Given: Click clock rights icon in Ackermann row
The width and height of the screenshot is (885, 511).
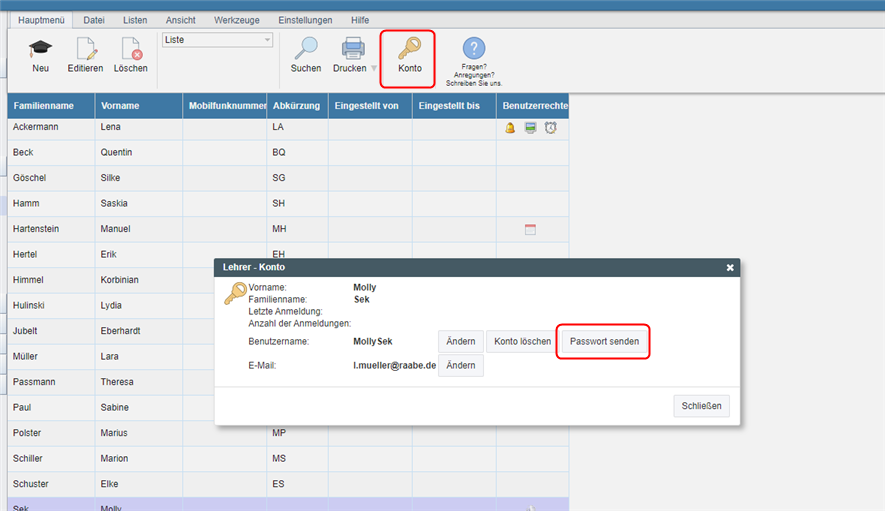Looking at the screenshot, I should point(550,128).
